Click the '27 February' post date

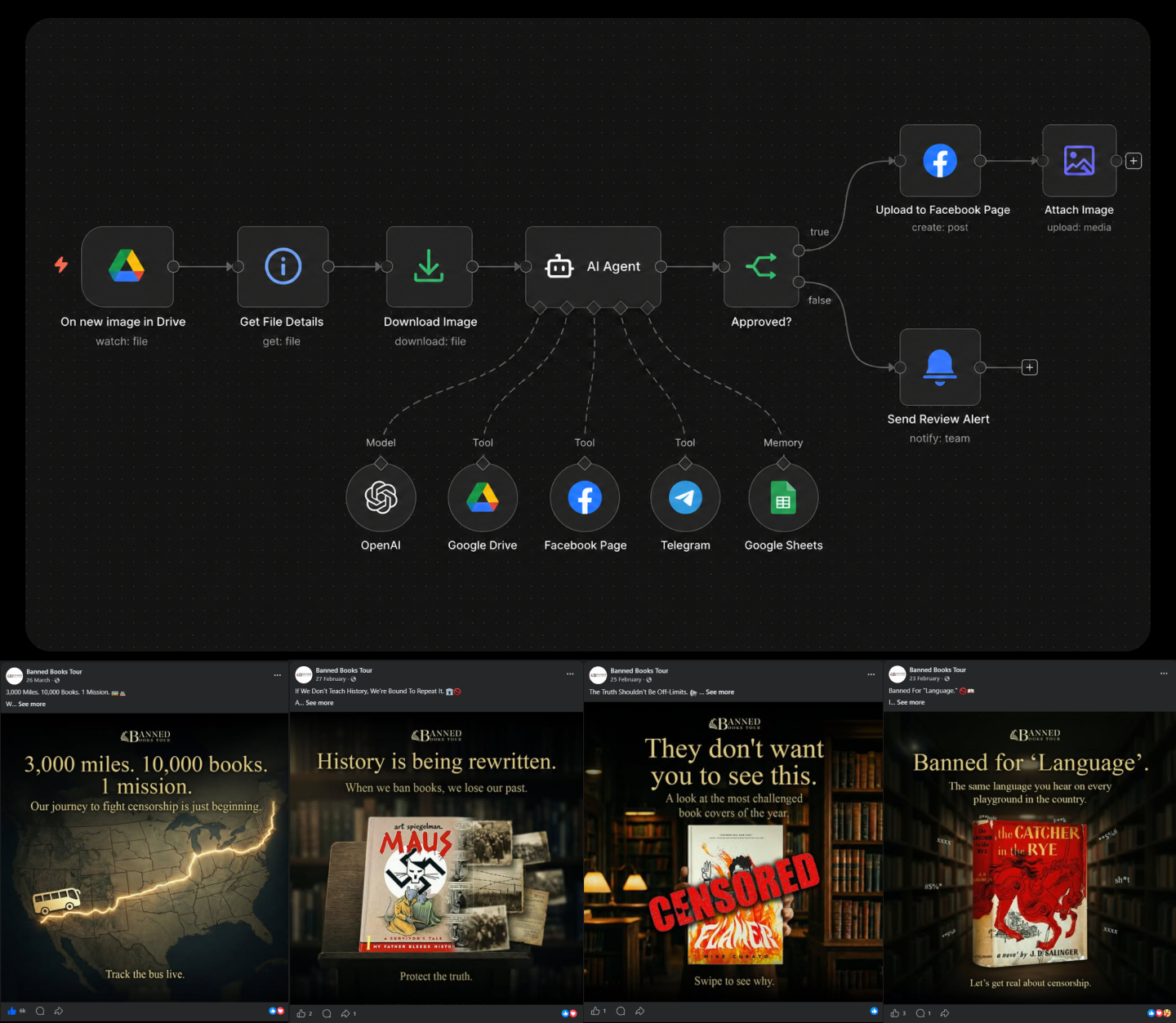coord(331,678)
